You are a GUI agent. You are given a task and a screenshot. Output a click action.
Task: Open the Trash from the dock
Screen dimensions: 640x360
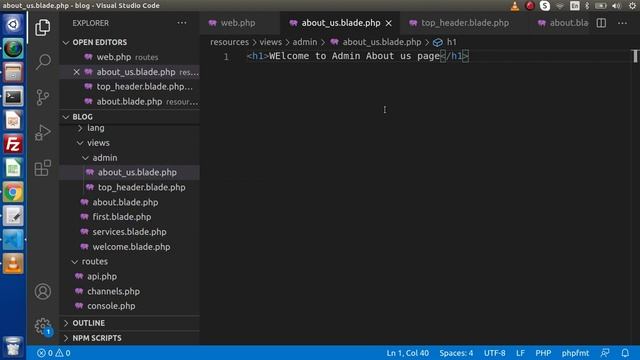pos(13,347)
